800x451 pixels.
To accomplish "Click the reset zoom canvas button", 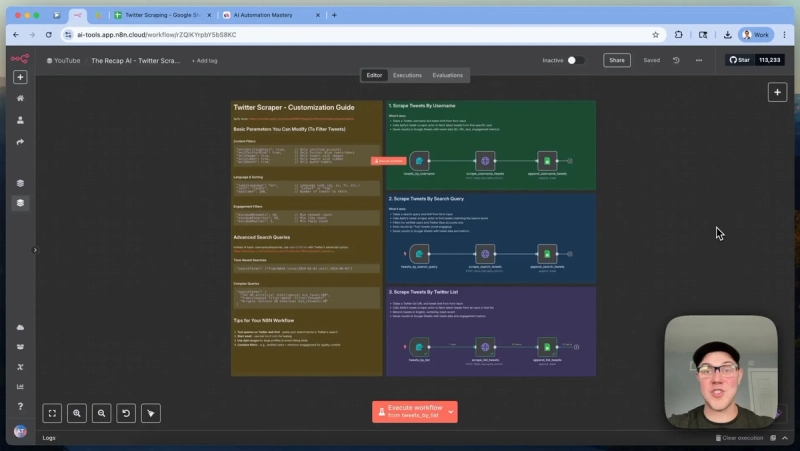I will click(x=126, y=413).
